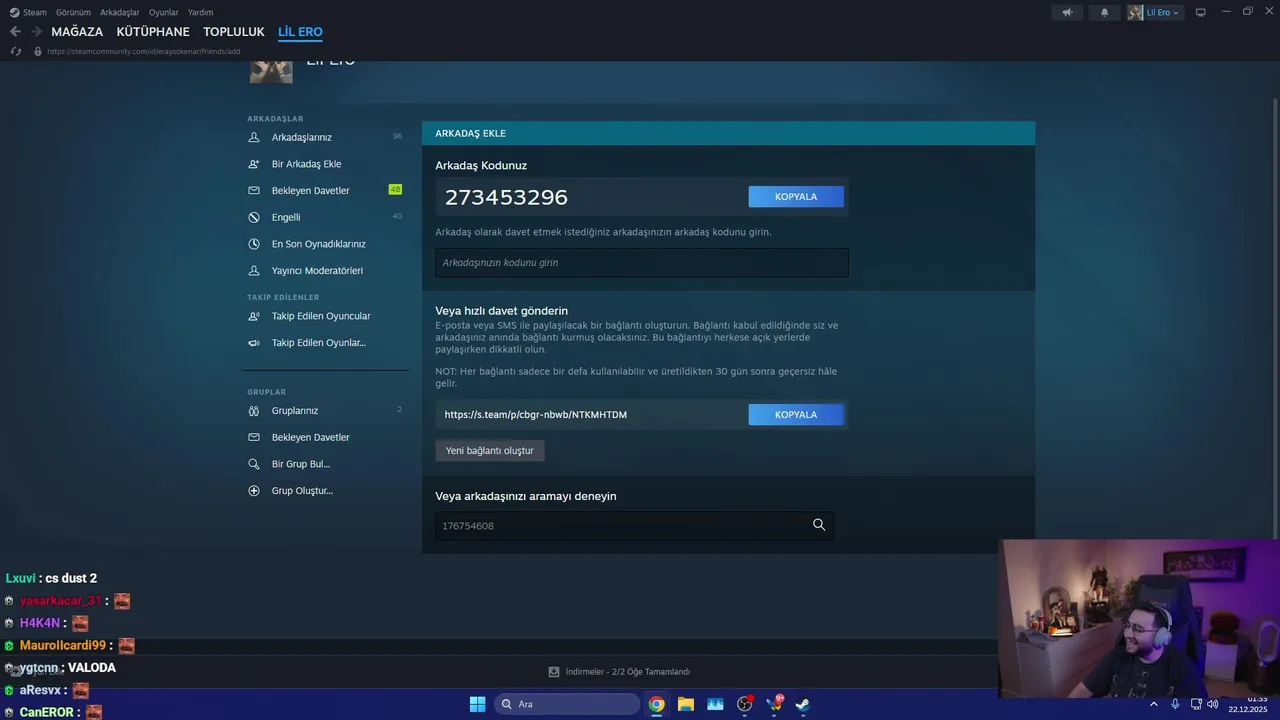Viewport: 1280px width, 720px height.
Task: Open the LİL ERO profile tab
Action: [x=300, y=32]
